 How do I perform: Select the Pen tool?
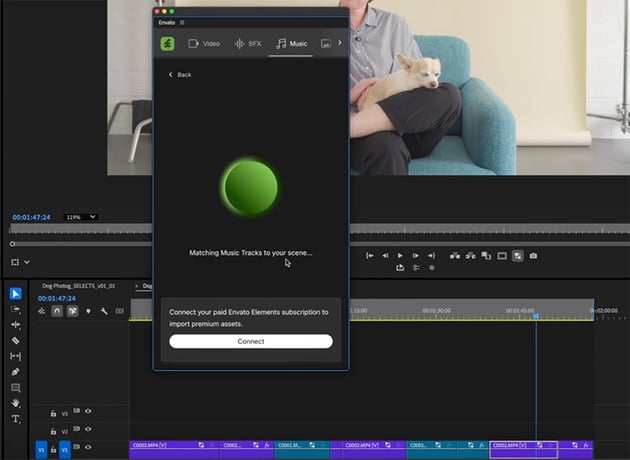coord(15,372)
